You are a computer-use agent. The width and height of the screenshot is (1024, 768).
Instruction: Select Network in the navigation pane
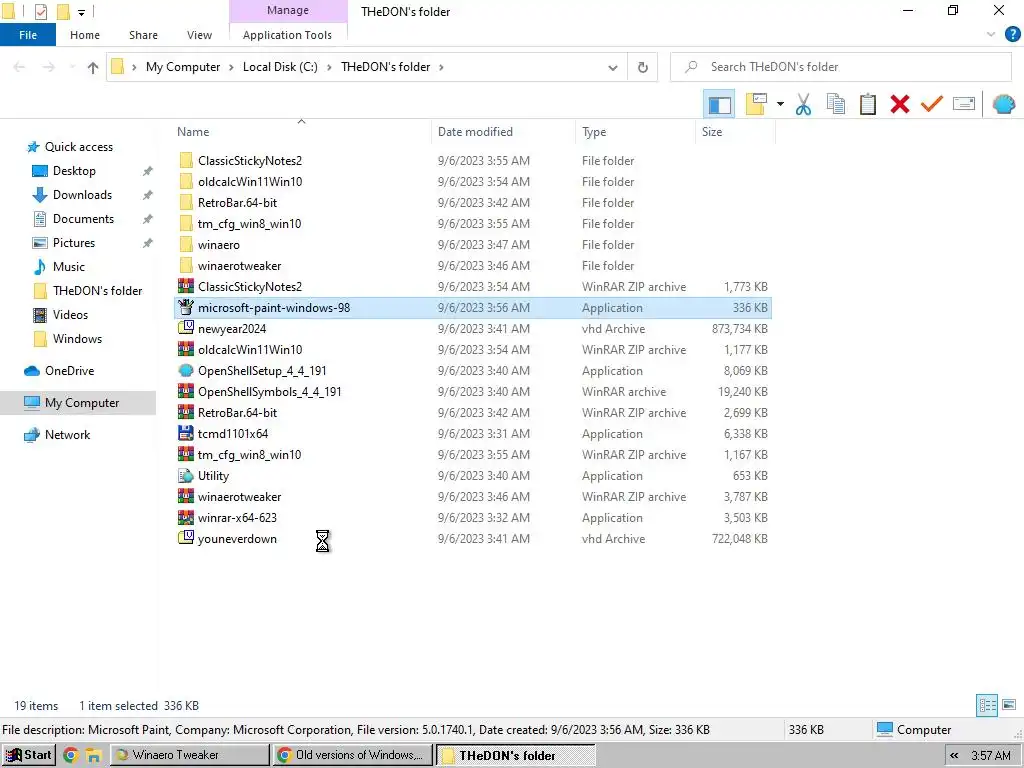[67, 435]
